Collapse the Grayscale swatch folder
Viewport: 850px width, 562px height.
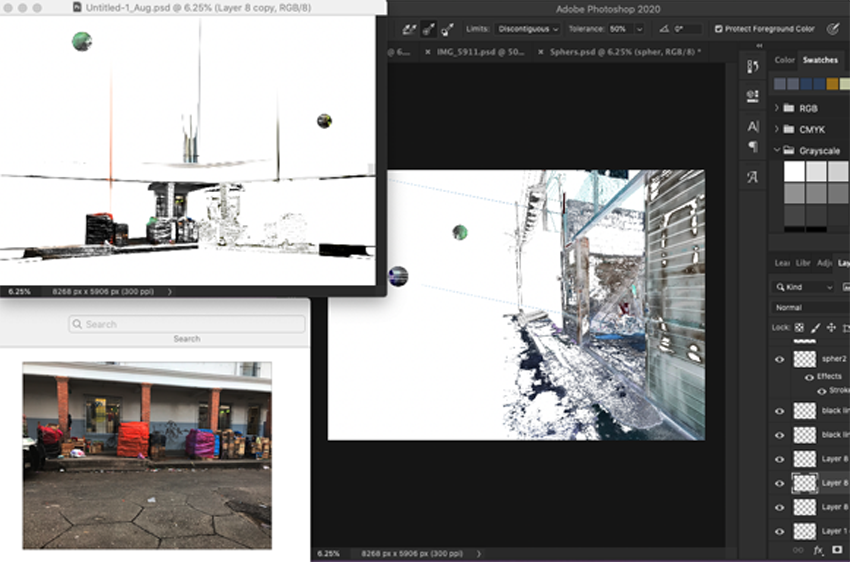[x=777, y=151]
